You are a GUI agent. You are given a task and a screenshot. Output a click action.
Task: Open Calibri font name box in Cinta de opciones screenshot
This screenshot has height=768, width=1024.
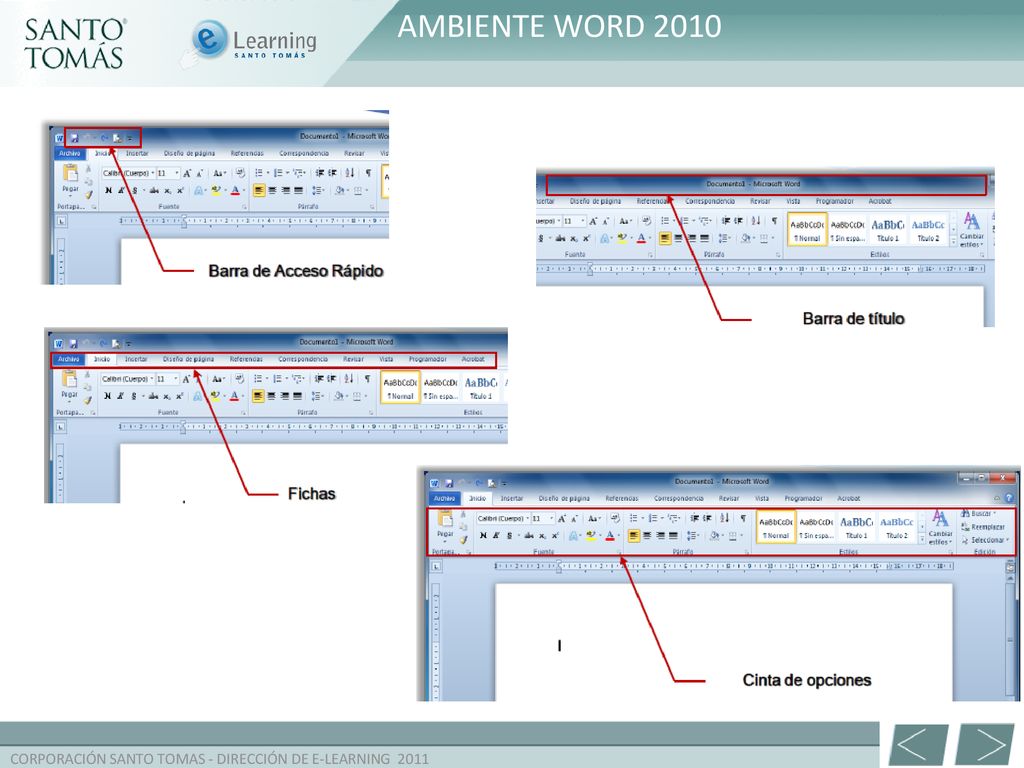pyautogui.click(x=502, y=519)
